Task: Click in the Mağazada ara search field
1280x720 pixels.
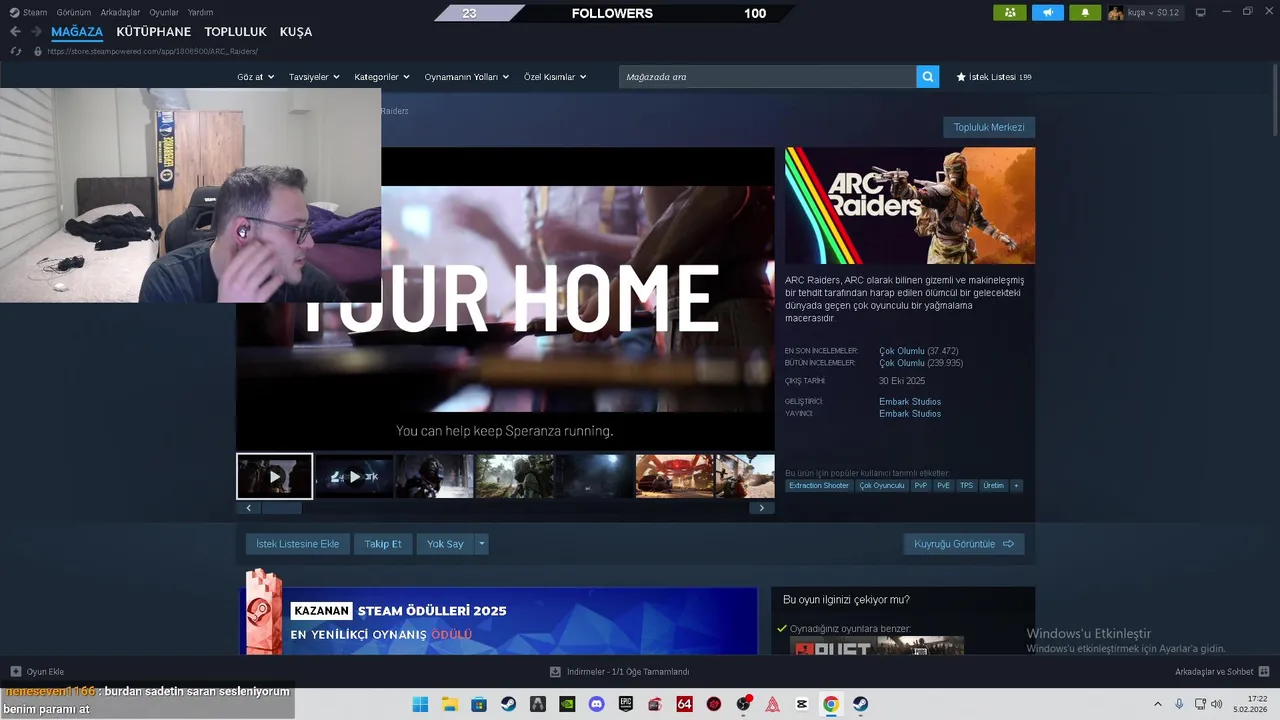Action: click(767, 77)
